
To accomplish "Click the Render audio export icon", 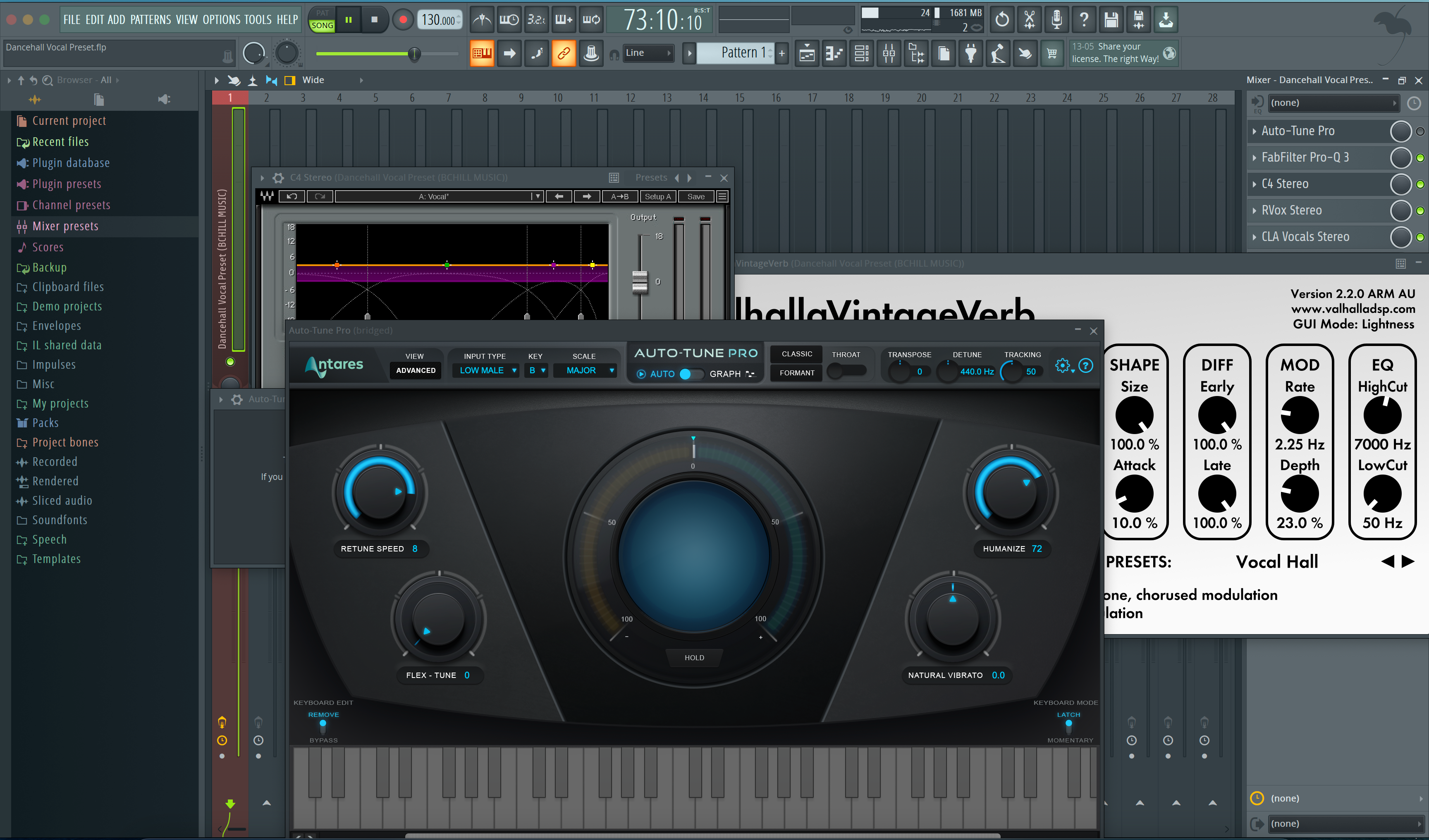I will (1138, 20).
